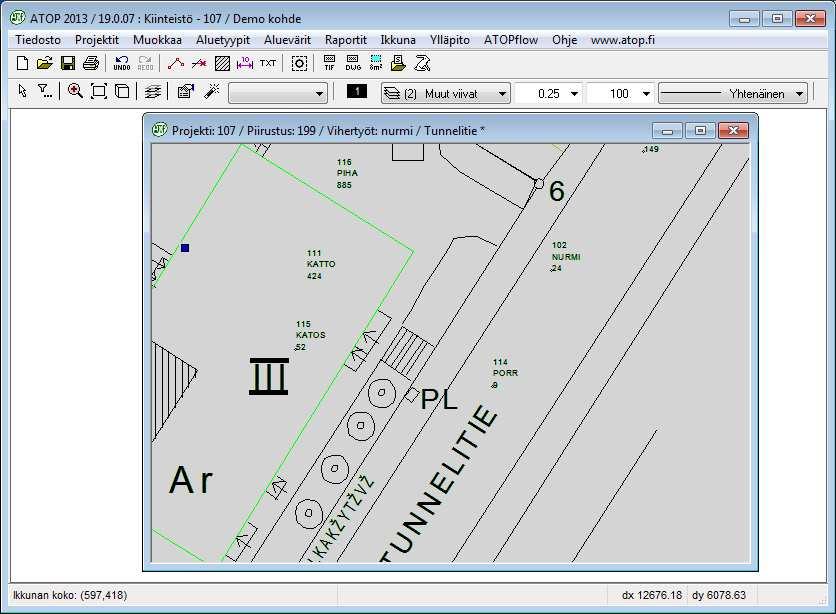Click the 115 KATOS 52 area label
Image resolution: width=836 pixels, height=614 pixels.
tap(310, 335)
